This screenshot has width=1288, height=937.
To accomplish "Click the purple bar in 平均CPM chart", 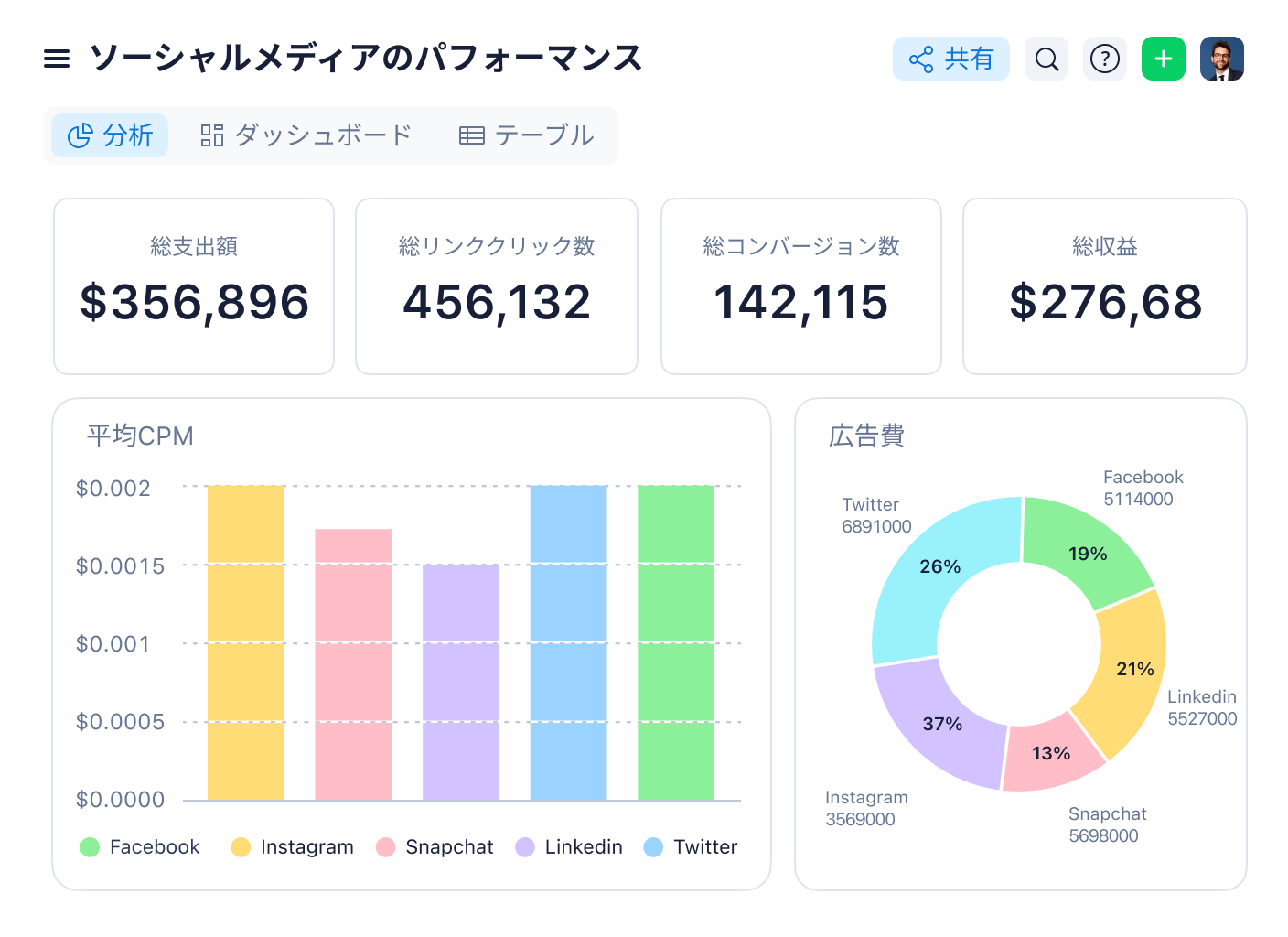I will point(461,682).
